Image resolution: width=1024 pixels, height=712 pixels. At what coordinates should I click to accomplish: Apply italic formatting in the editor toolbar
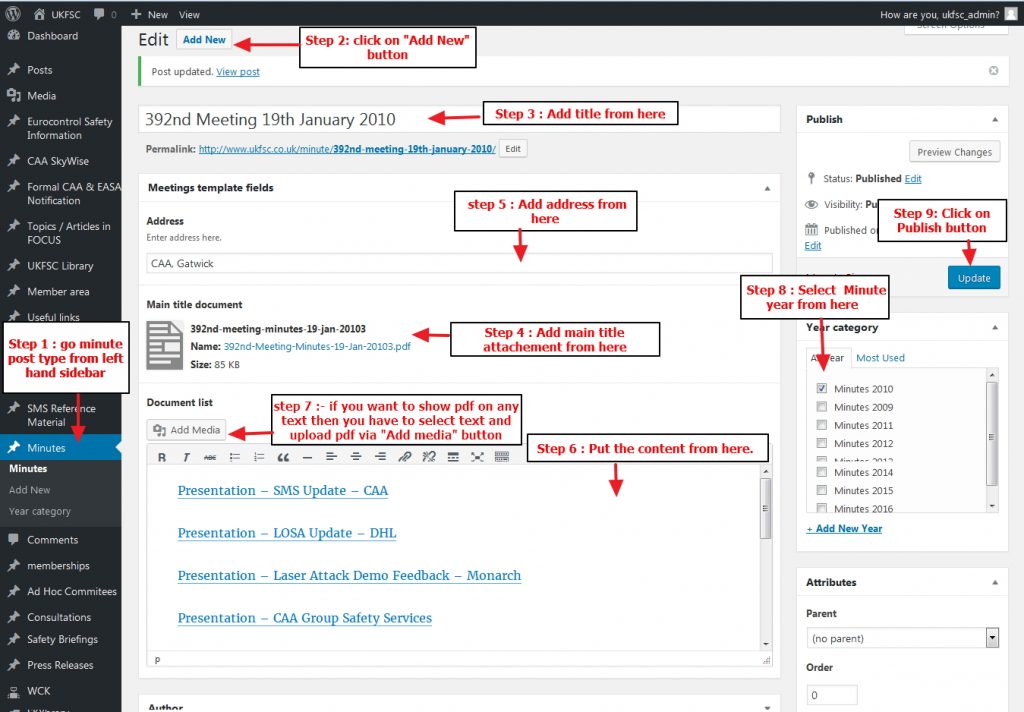186,457
